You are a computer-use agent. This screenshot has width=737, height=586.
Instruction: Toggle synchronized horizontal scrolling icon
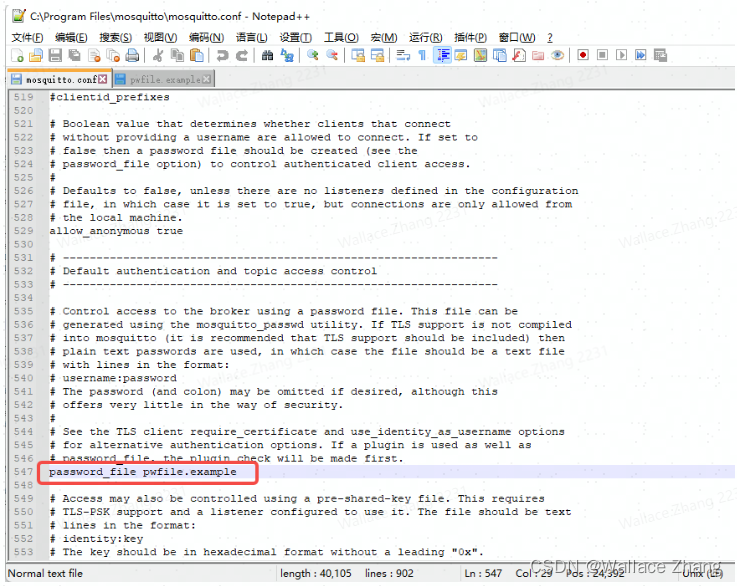pos(377,55)
